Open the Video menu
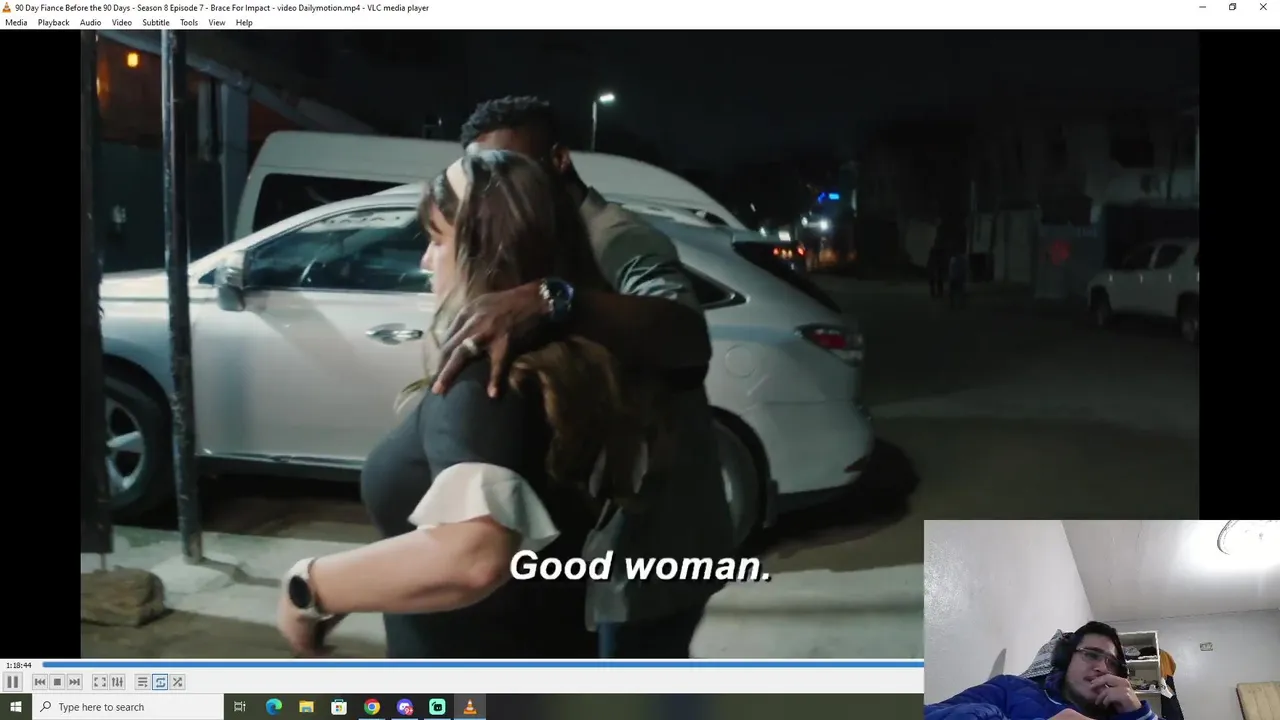 (122, 22)
